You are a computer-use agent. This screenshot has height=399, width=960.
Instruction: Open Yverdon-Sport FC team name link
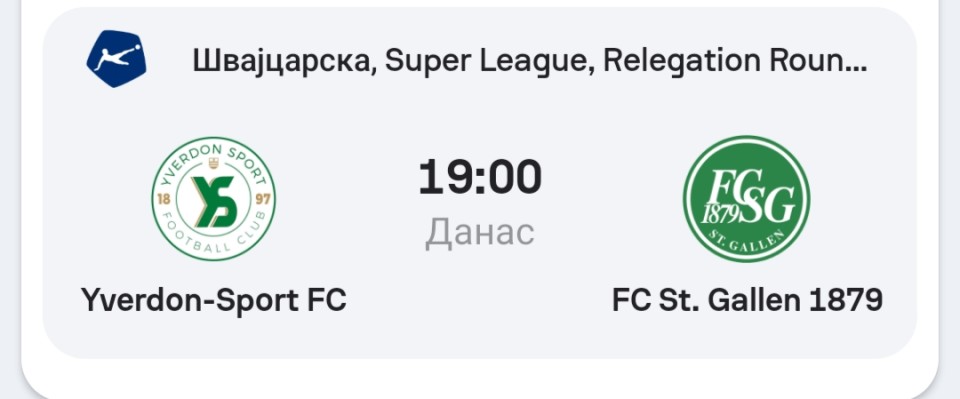click(x=214, y=300)
